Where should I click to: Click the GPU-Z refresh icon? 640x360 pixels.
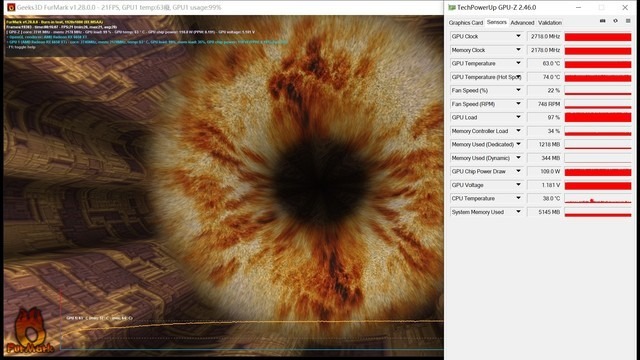pos(616,21)
